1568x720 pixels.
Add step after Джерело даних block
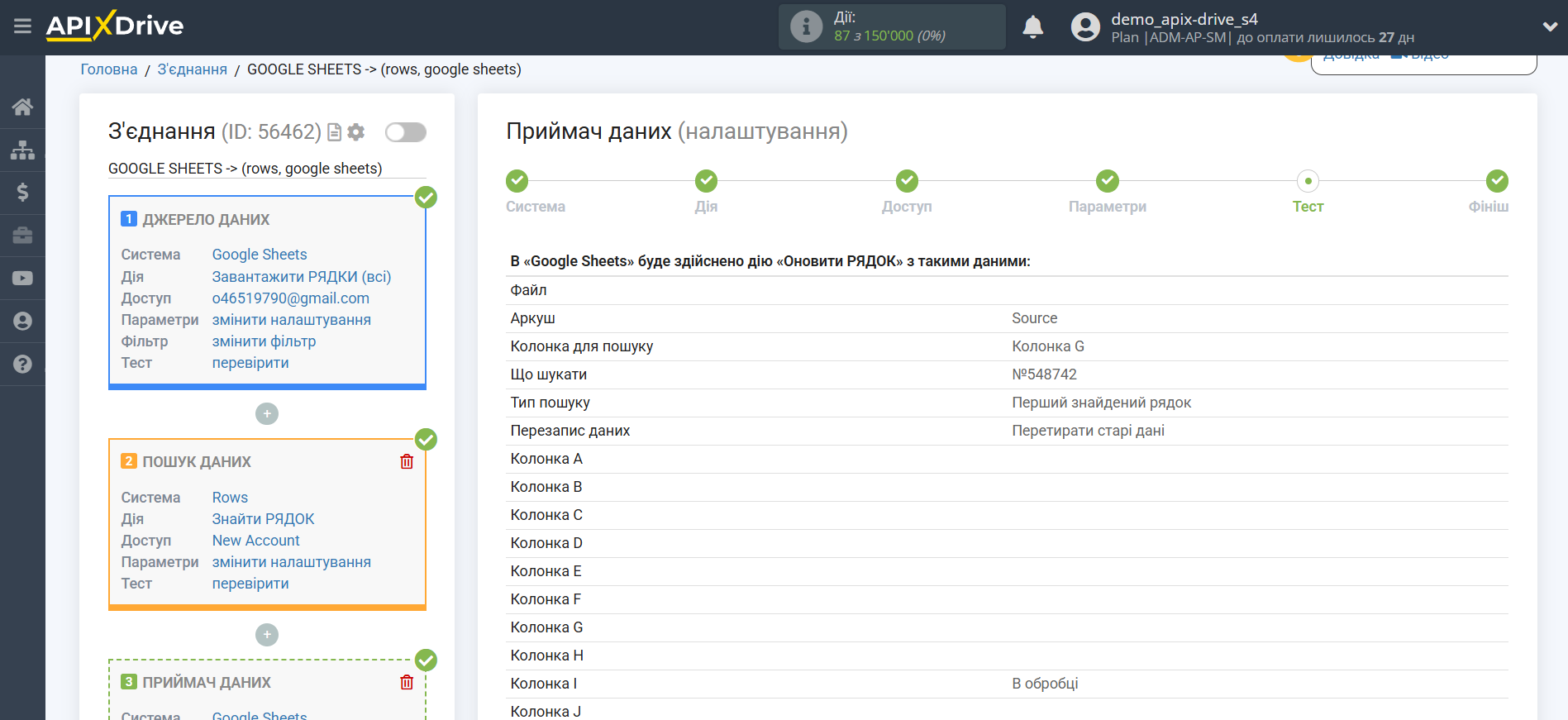[x=267, y=413]
